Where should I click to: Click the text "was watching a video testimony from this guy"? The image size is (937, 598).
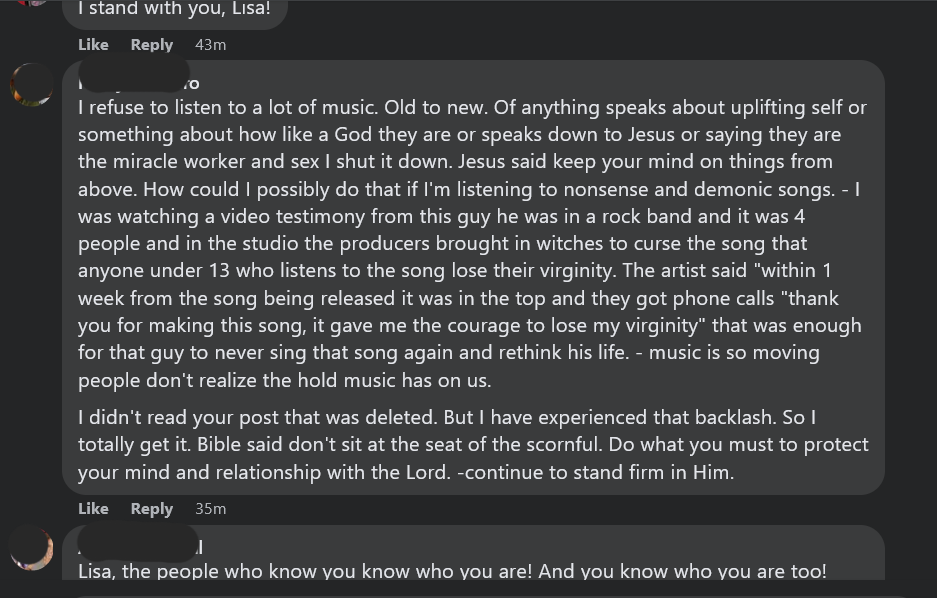(222, 216)
